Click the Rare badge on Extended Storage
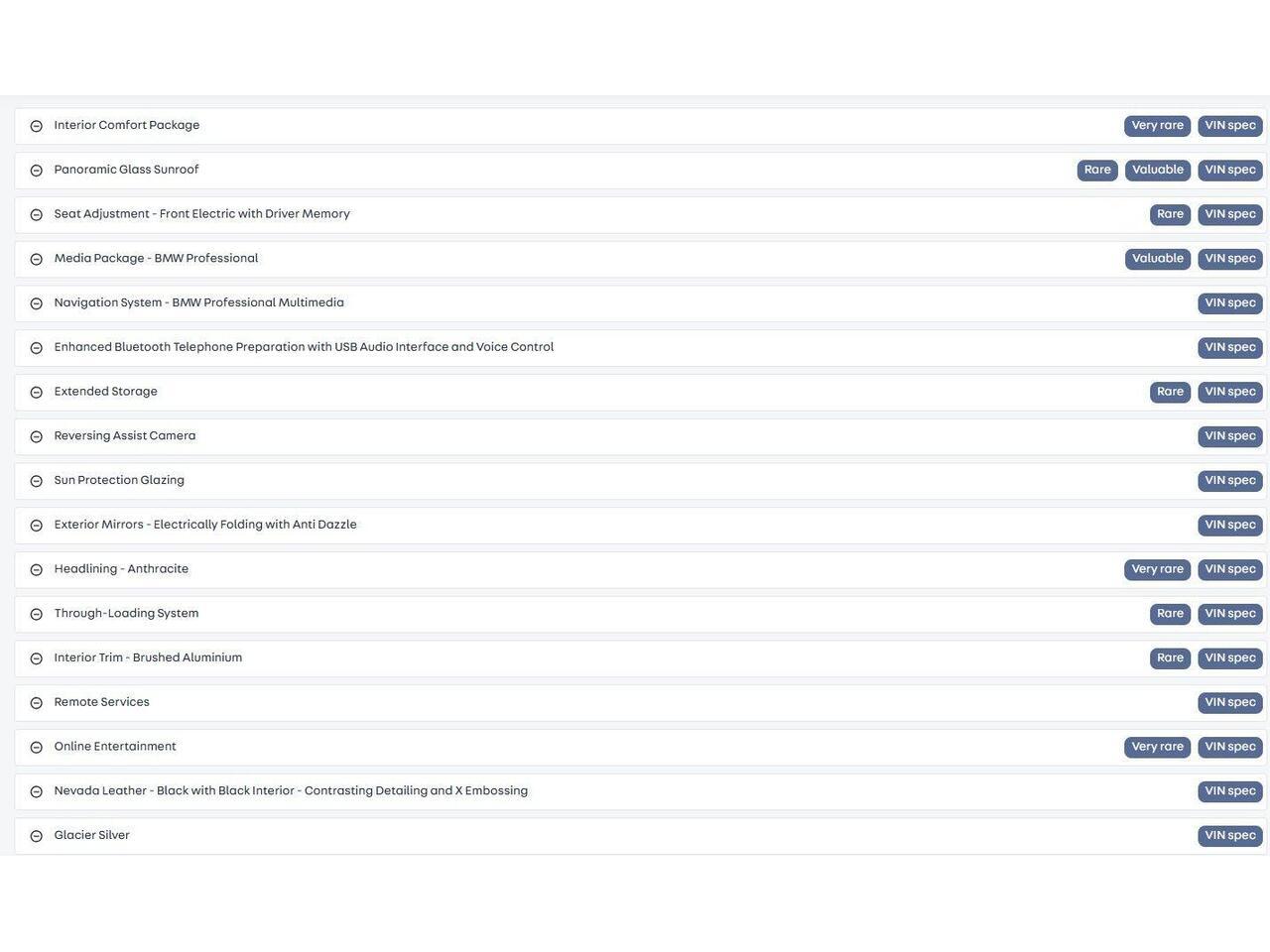Screen dimensions: 1270x952 [x=1171, y=392]
